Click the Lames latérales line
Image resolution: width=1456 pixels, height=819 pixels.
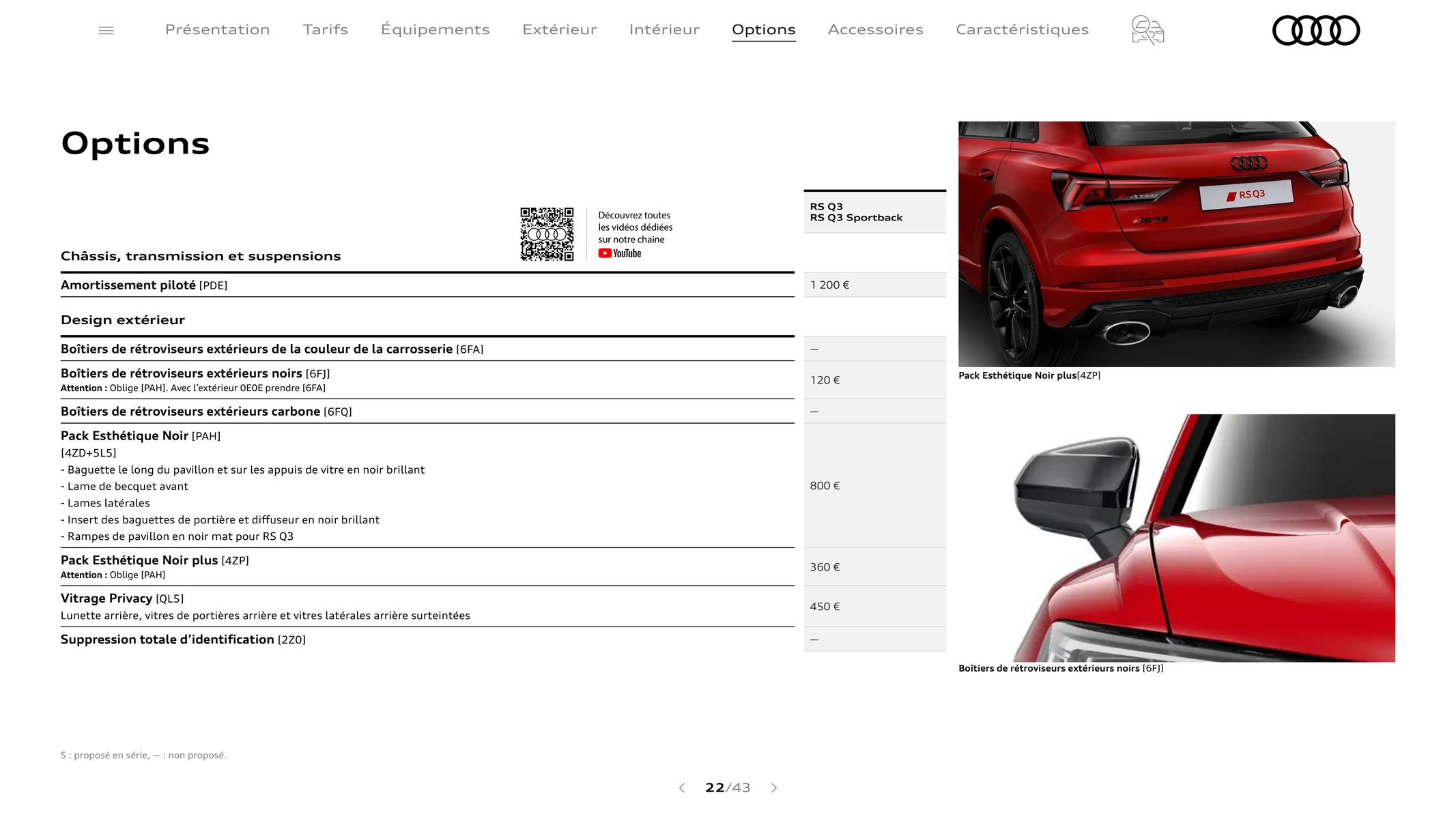105,503
